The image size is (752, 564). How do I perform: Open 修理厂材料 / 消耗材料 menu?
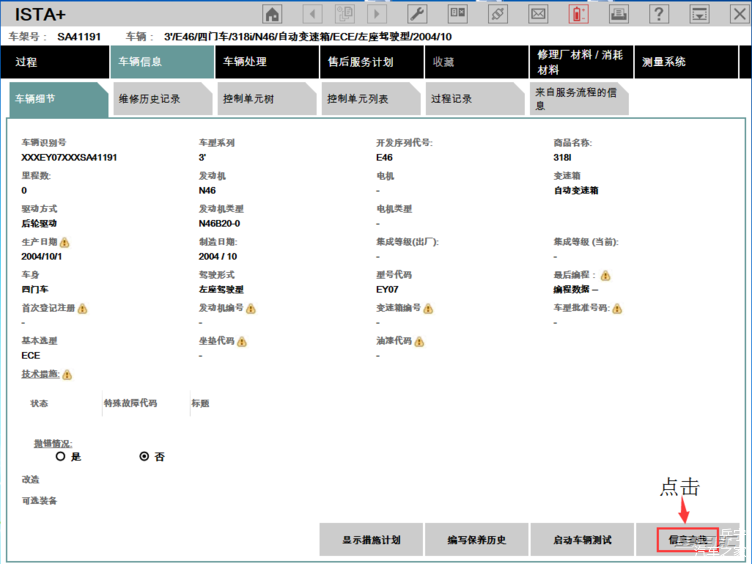[x=581, y=62]
